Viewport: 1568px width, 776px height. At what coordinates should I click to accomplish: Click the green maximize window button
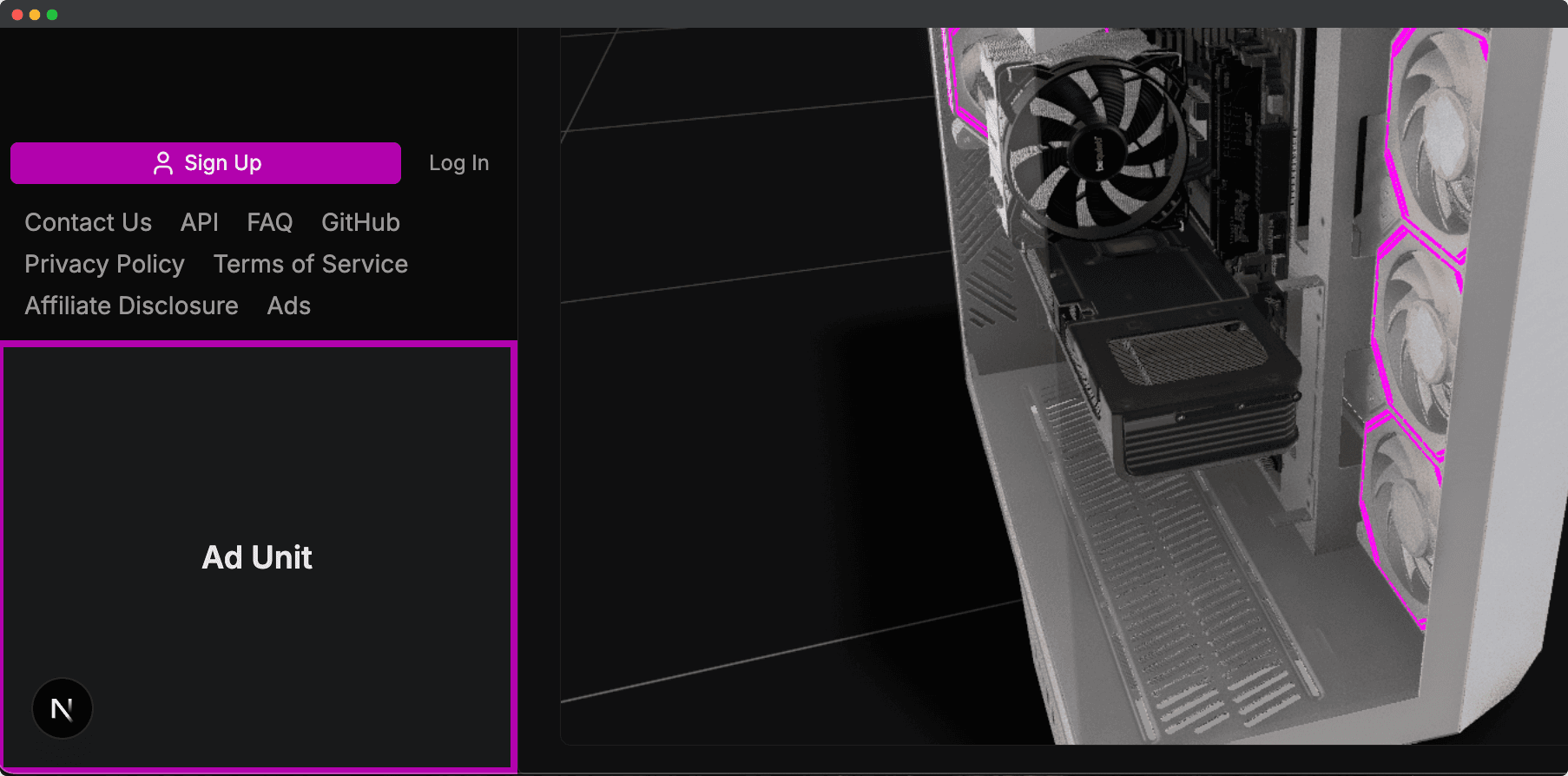[52, 15]
